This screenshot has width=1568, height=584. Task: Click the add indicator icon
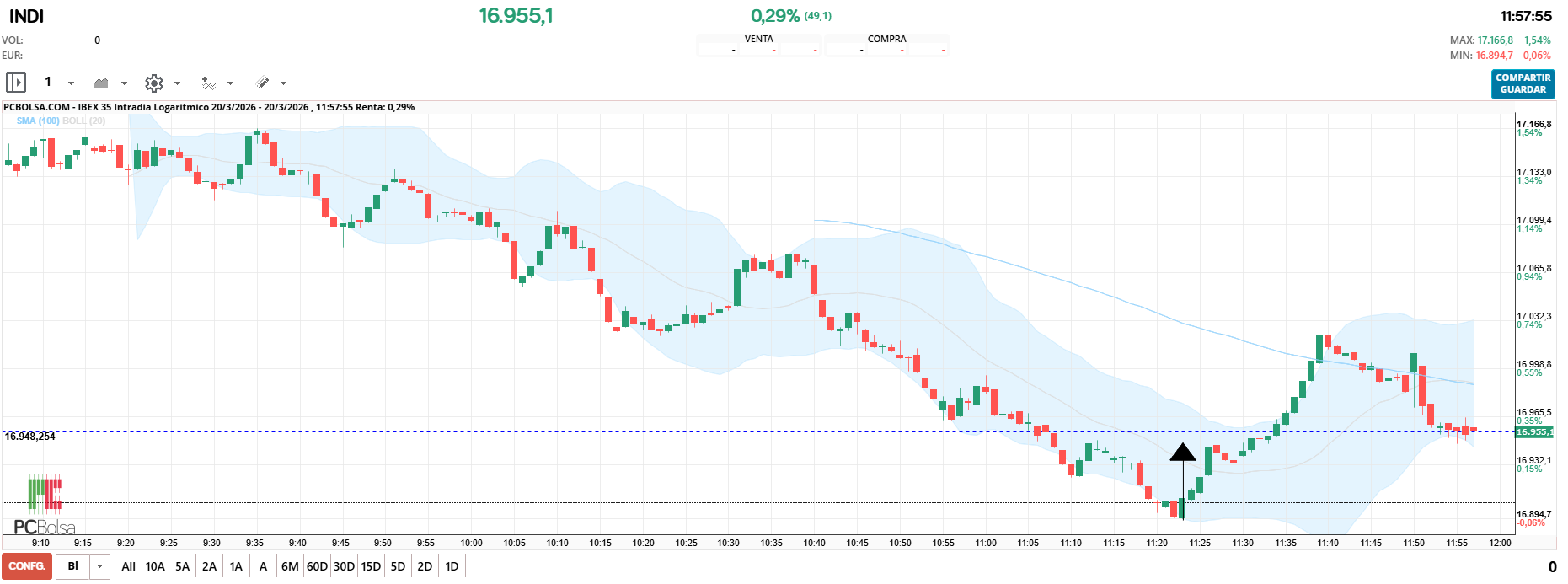coord(208,83)
